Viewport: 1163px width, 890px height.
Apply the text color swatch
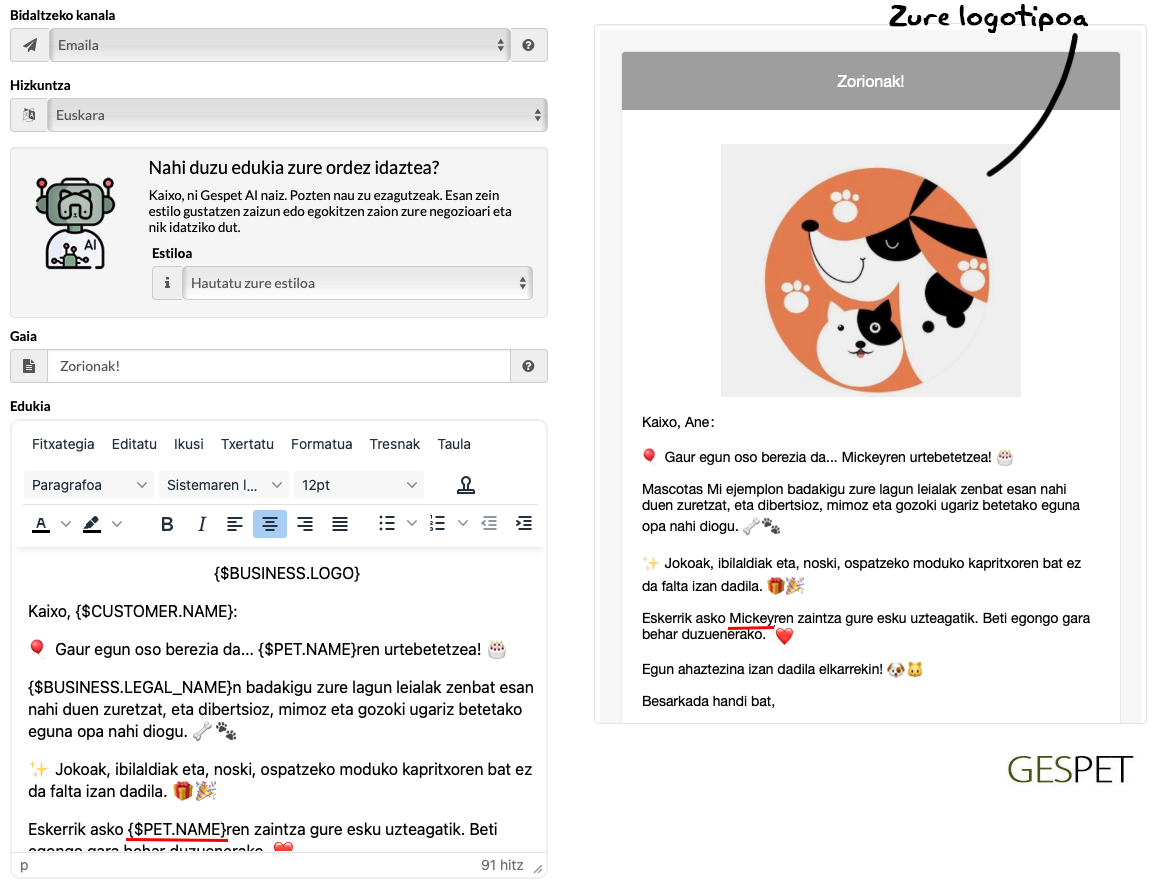(41, 524)
